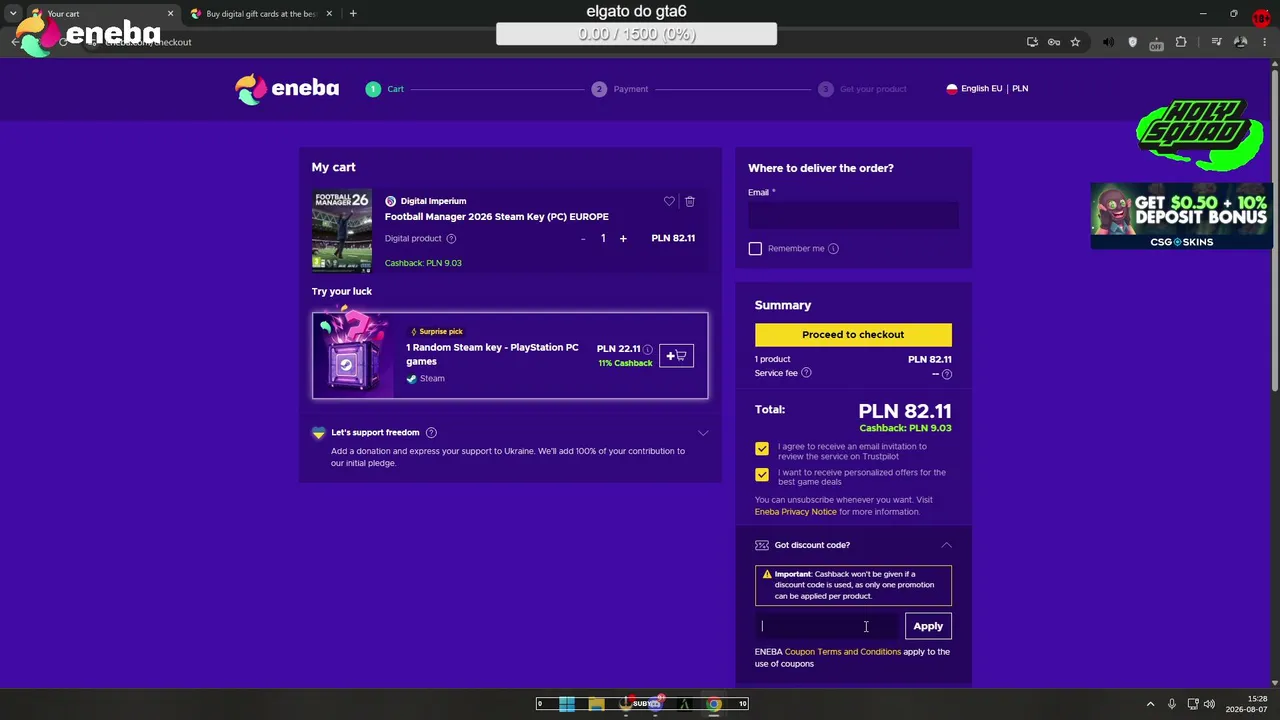Show info for PLN 22.11 price

point(648,349)
